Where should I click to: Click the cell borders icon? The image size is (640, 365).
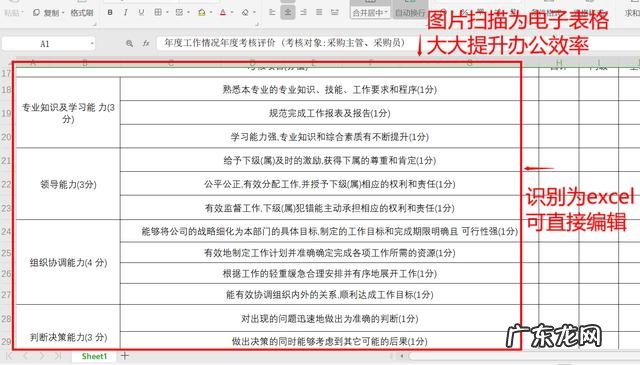(x=158, y=13)
